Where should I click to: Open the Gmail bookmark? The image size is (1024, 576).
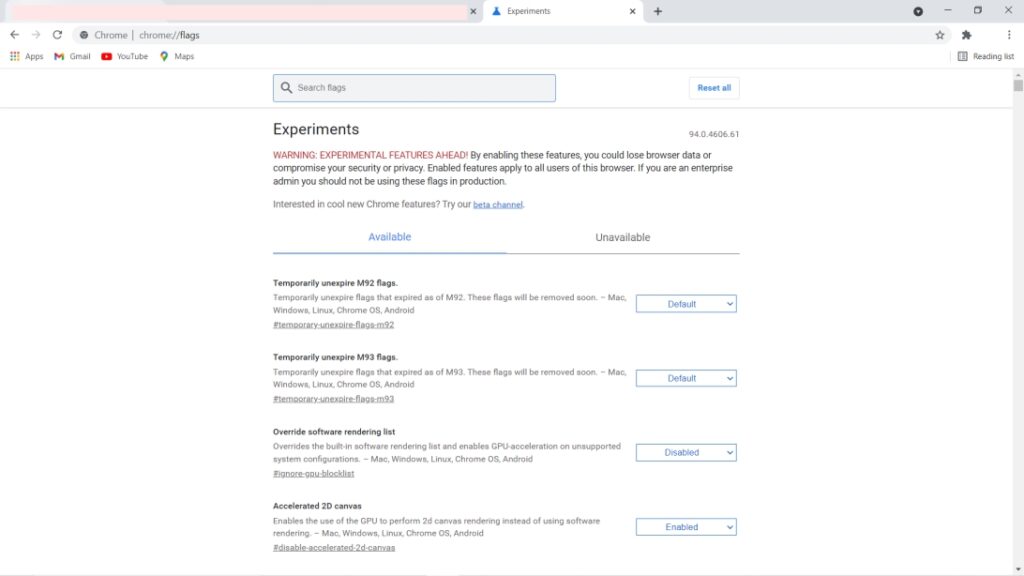click(x=72, y=56)
